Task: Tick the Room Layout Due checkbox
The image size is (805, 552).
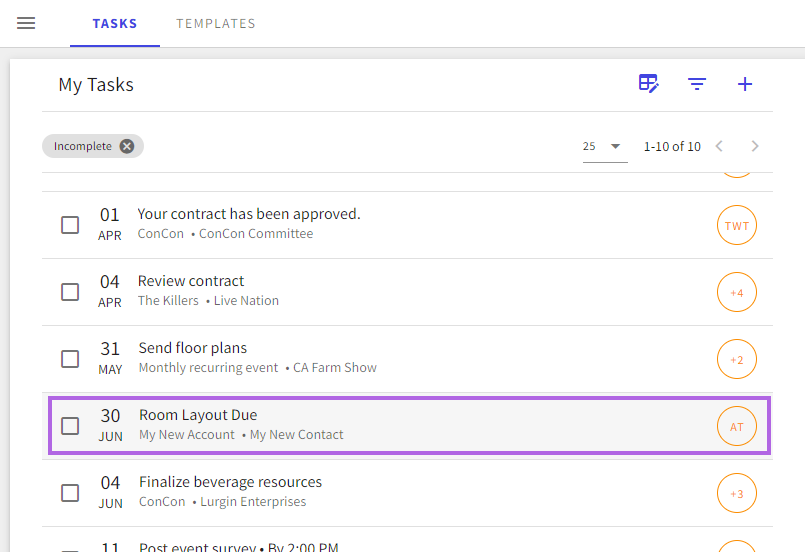Action: coord(70,426)
